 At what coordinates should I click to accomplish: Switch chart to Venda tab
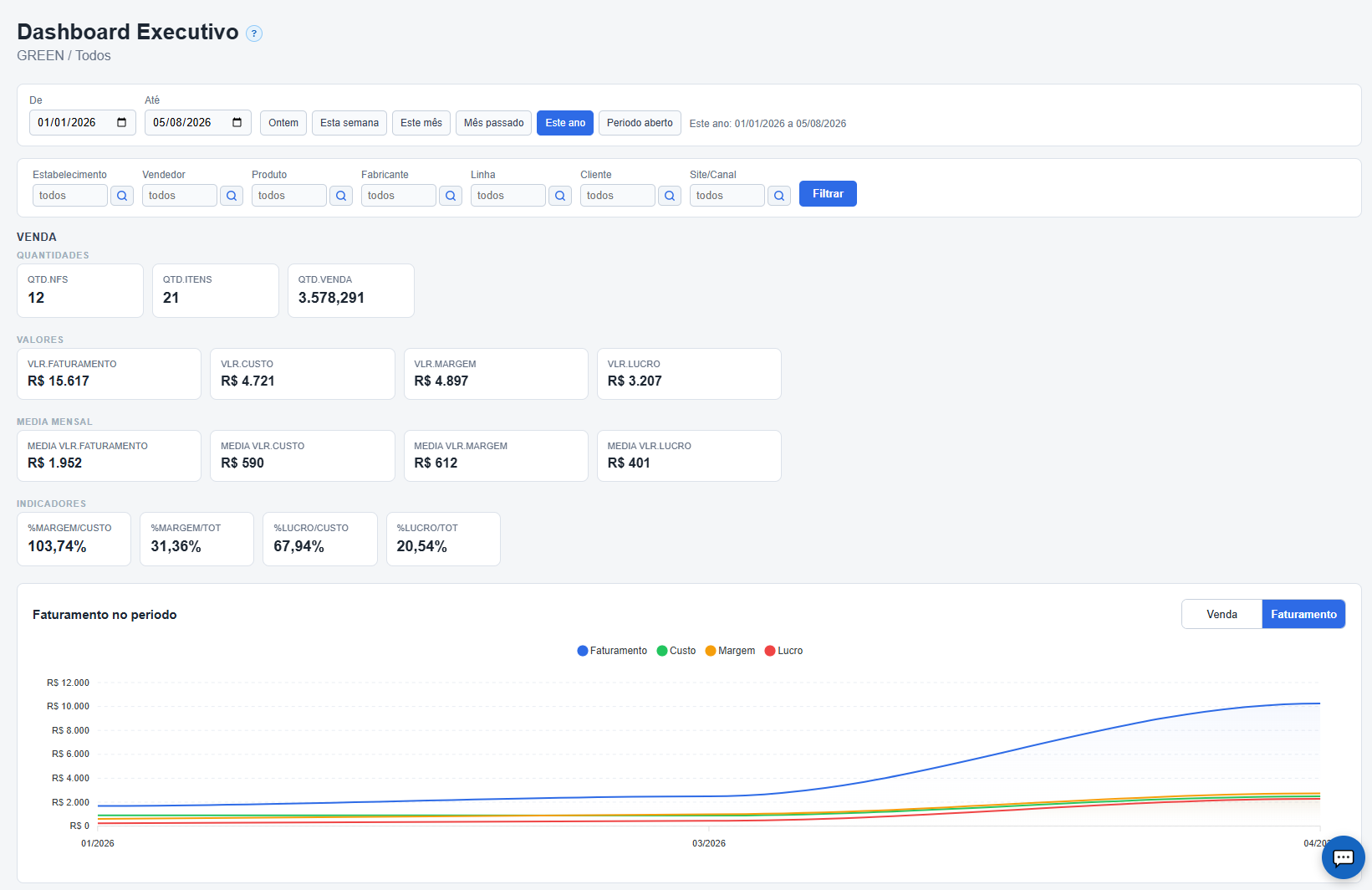click(1222, 614)
